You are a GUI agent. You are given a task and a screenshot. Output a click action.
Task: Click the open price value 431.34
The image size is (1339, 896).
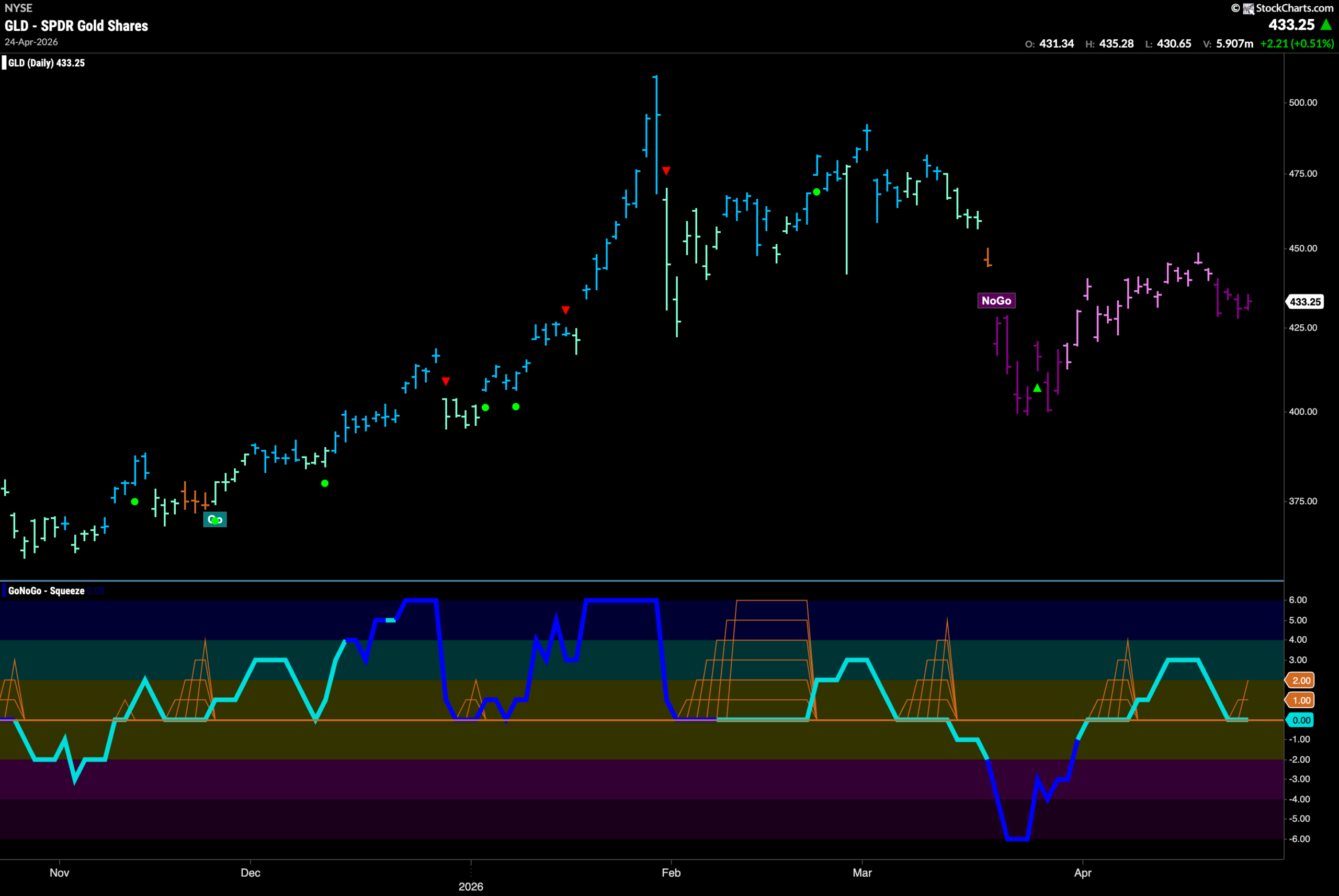click(1056, 43)
